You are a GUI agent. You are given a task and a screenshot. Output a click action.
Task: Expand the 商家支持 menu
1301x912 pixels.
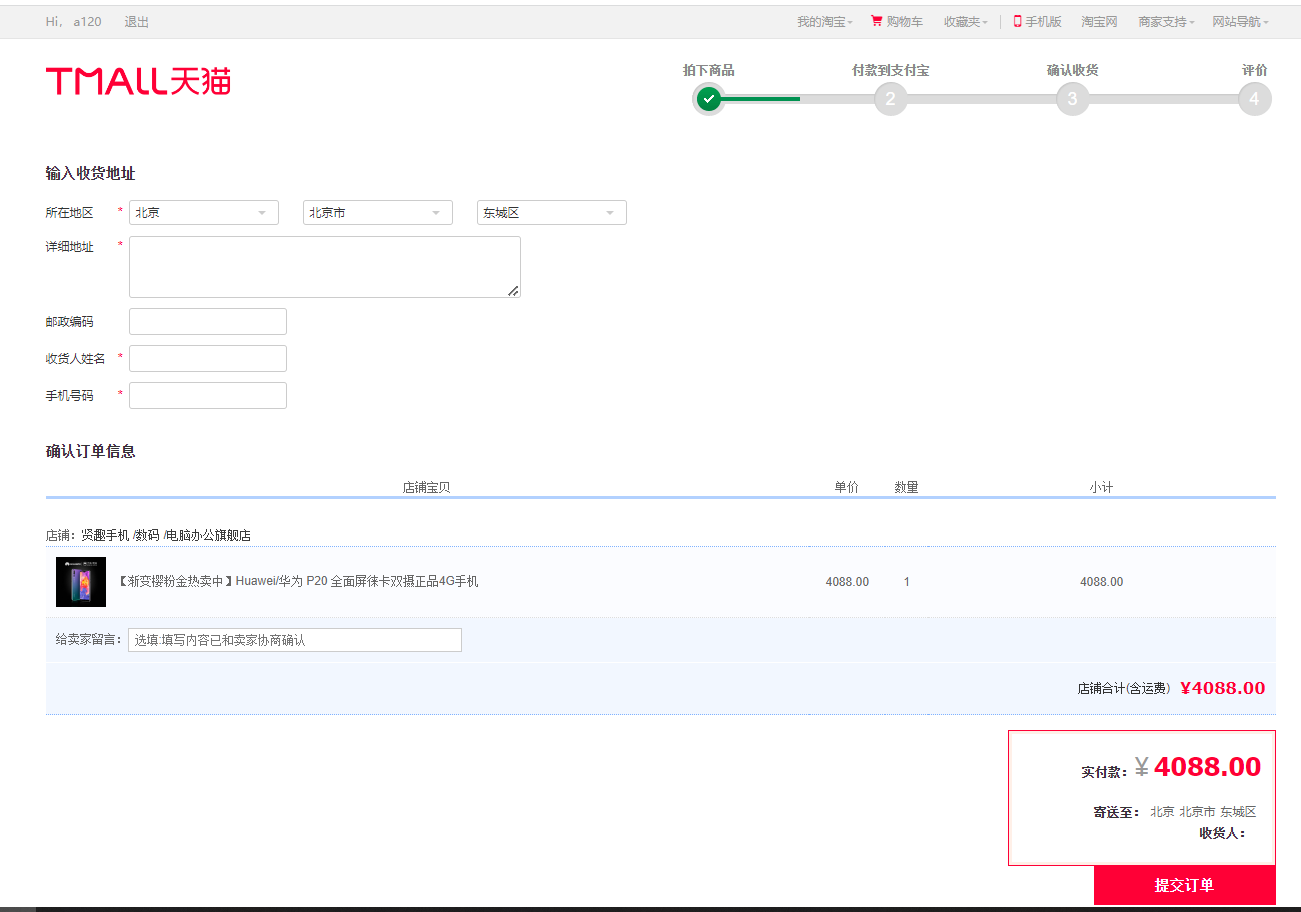pos(1166,22)
